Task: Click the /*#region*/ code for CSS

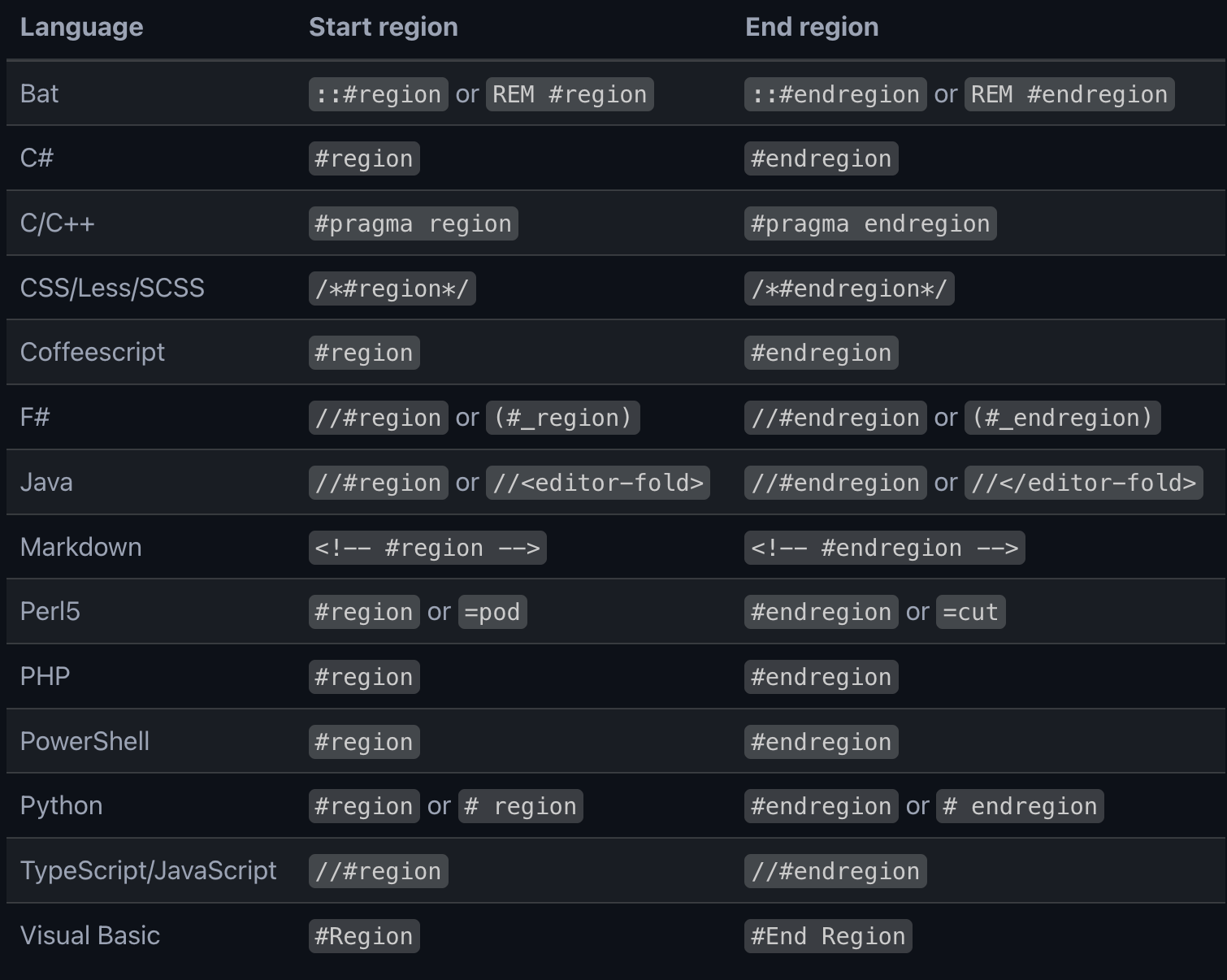Action: click(x=392, y=288)
